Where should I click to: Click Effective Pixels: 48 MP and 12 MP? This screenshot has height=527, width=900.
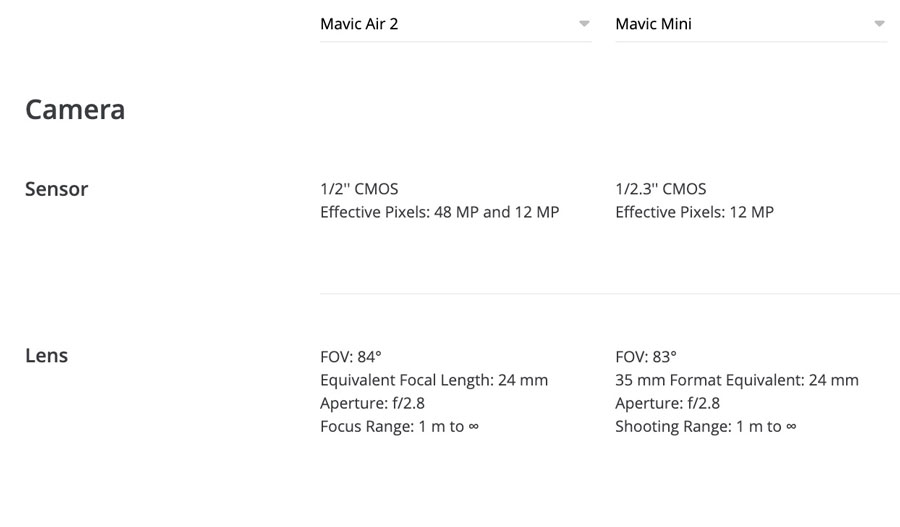point(440,212)
